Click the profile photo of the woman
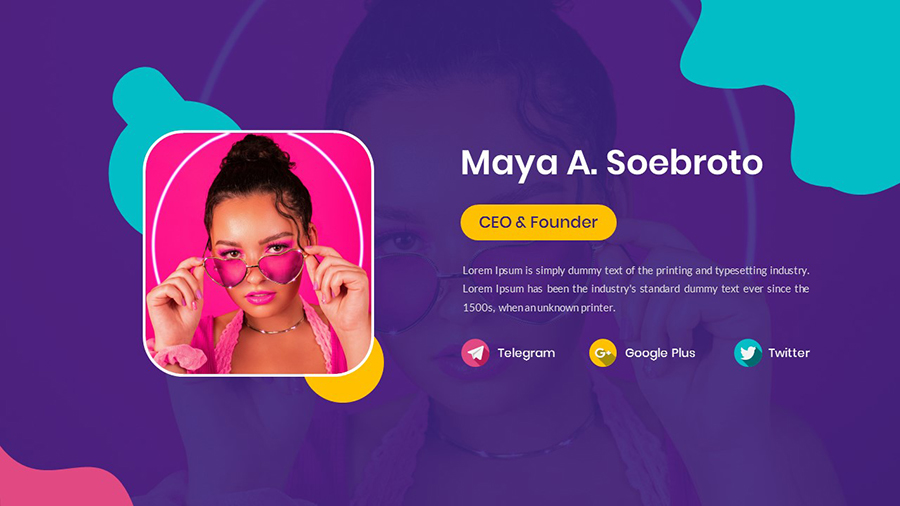Image resolution: width=900 pixels, height=506 pixels. (258, 253)
